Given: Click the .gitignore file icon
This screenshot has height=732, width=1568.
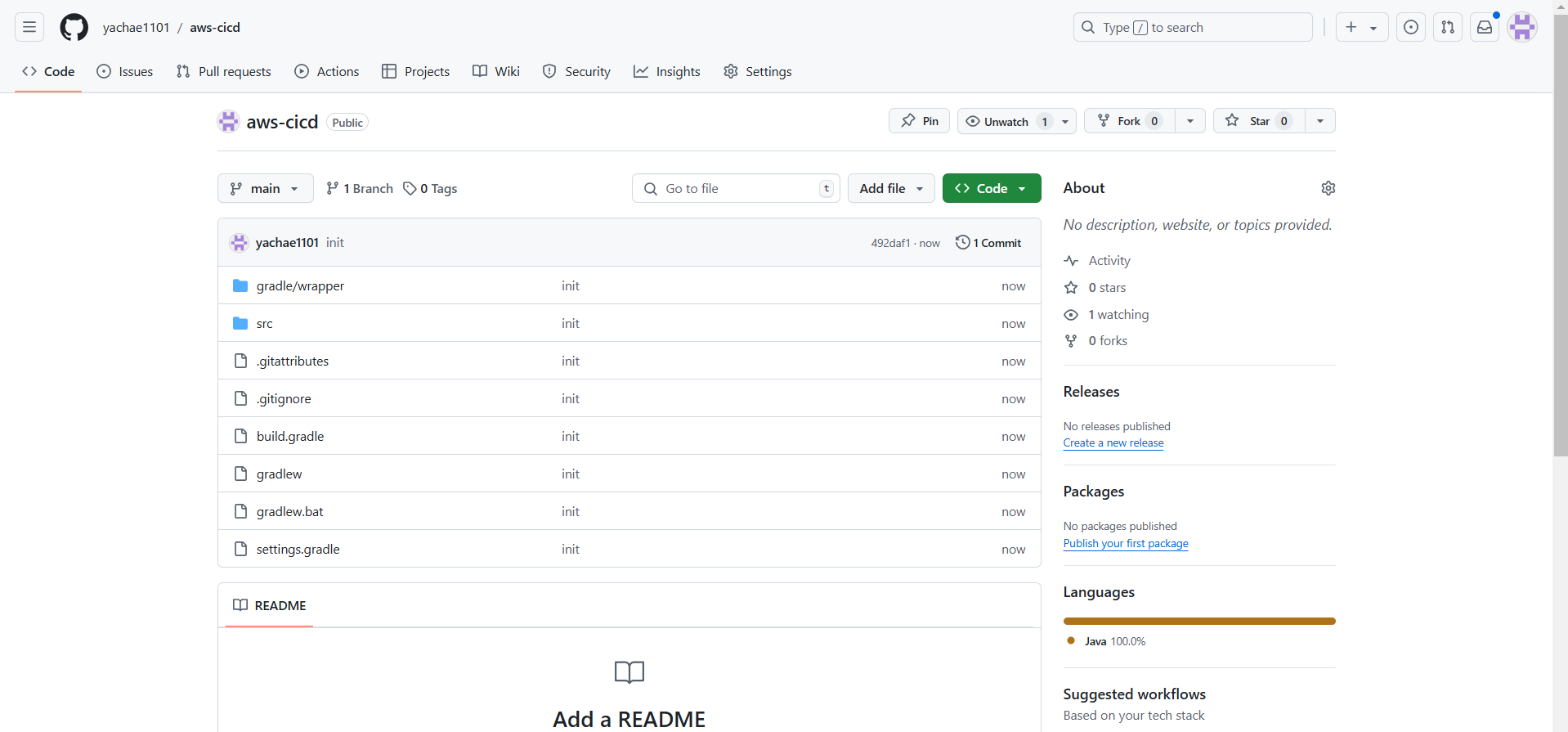Looking at the screenshot, I should point(240,398).
